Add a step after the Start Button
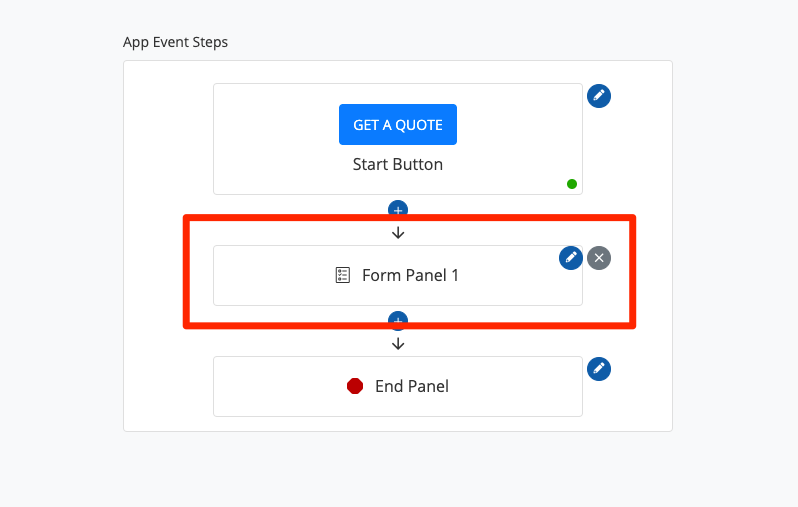 coord(398,210)
